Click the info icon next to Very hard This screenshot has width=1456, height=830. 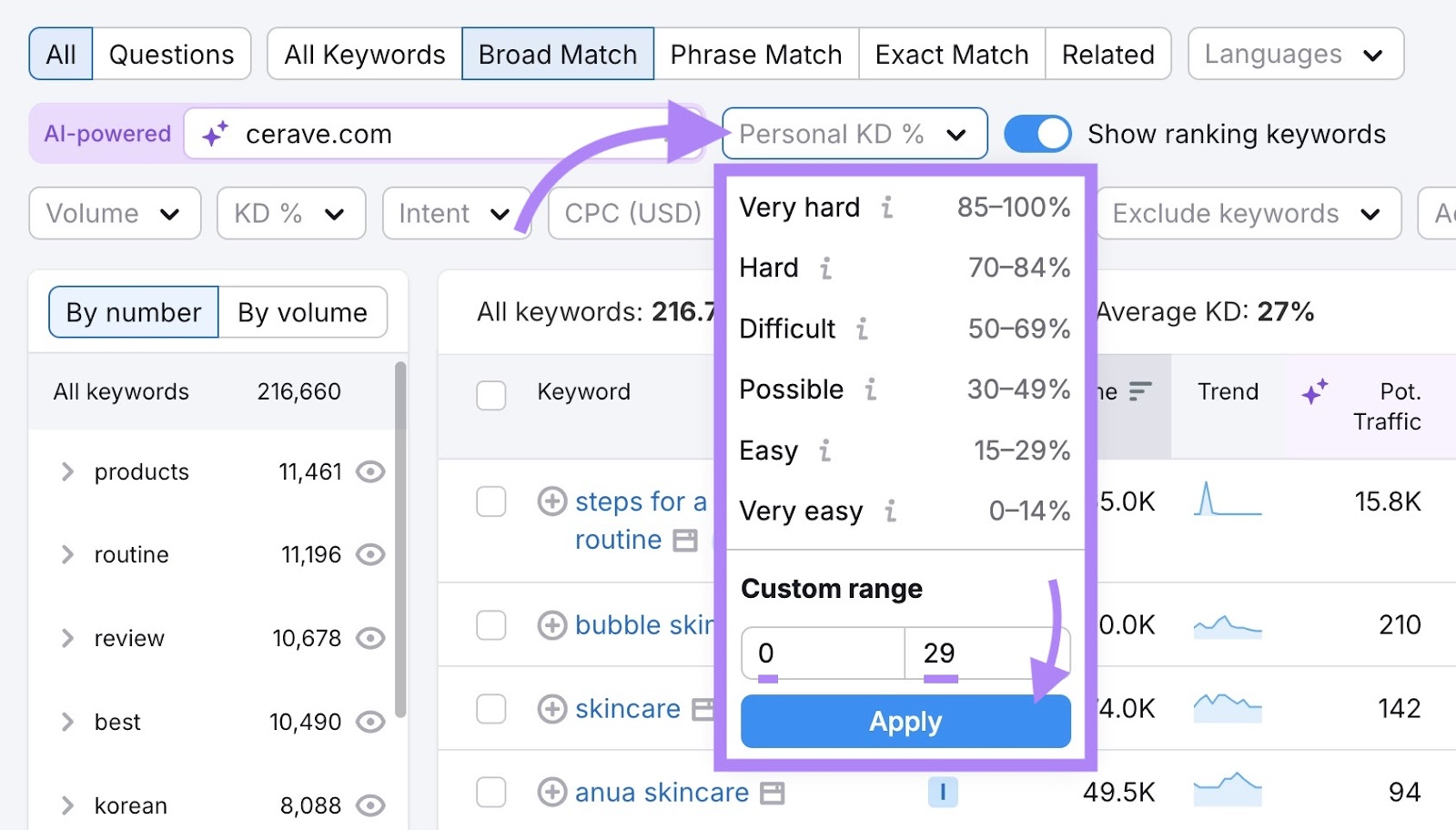887,207
